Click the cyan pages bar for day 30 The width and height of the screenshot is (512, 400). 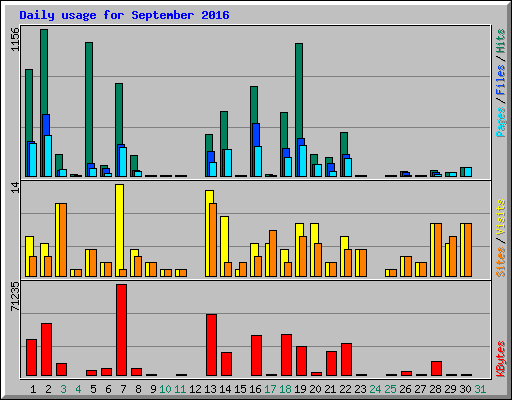pyautogui.click(x=468, y=172)
